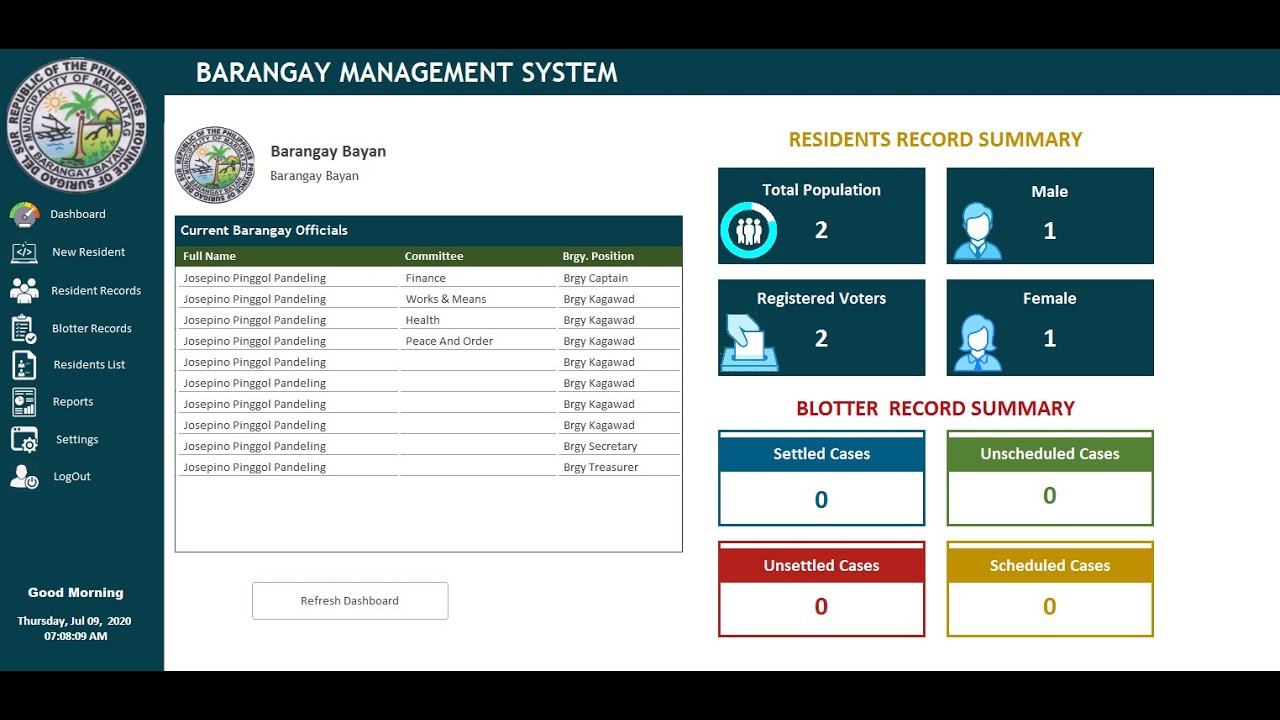Click the LogOut user icon
Screen dimensions: 1280x720
click(x=24, y=477)
